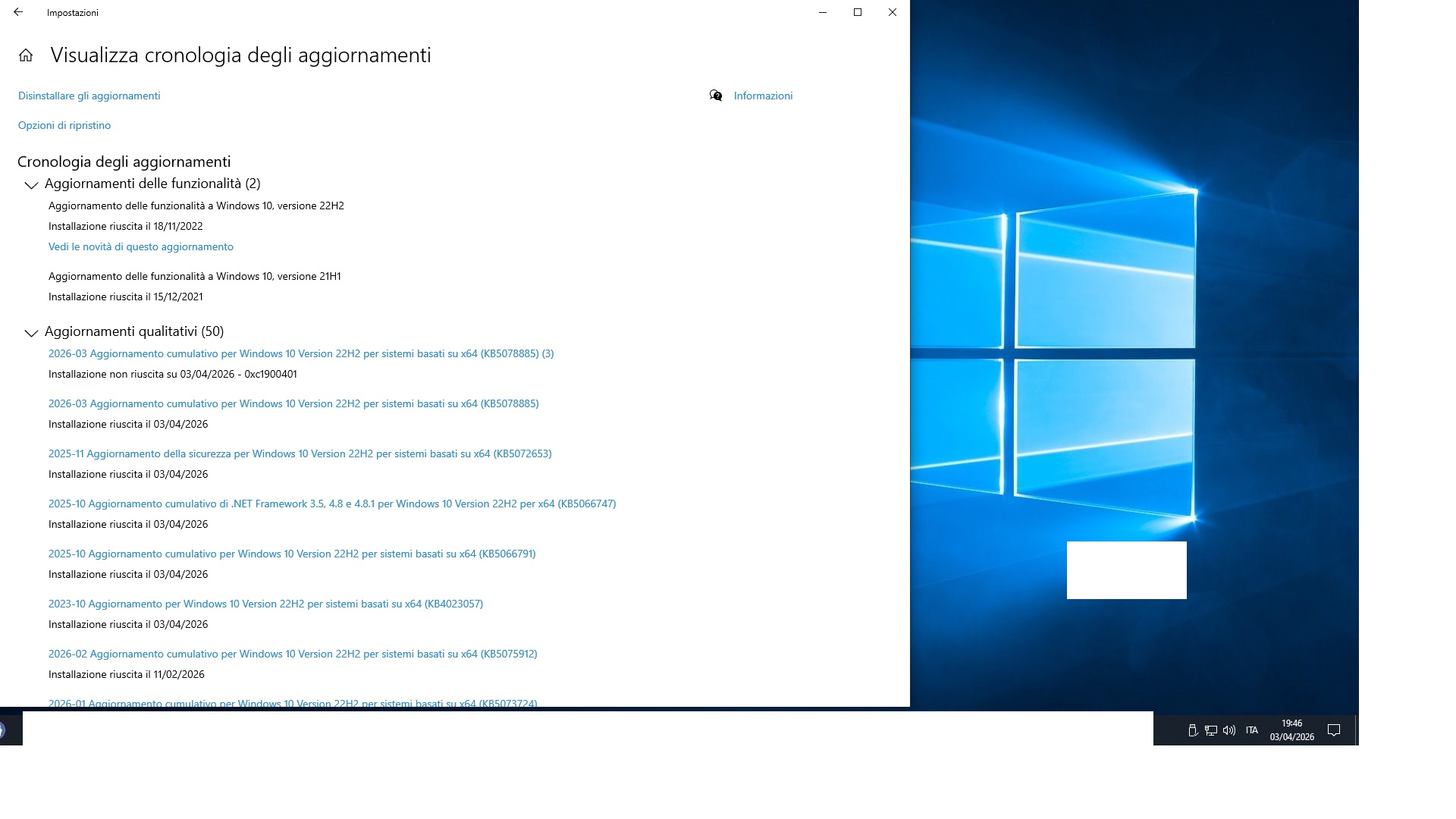The image size is (1456, 819).
Task: Open Vedi le novità di questo aggiornamento
Action: [x=141, y=246]
